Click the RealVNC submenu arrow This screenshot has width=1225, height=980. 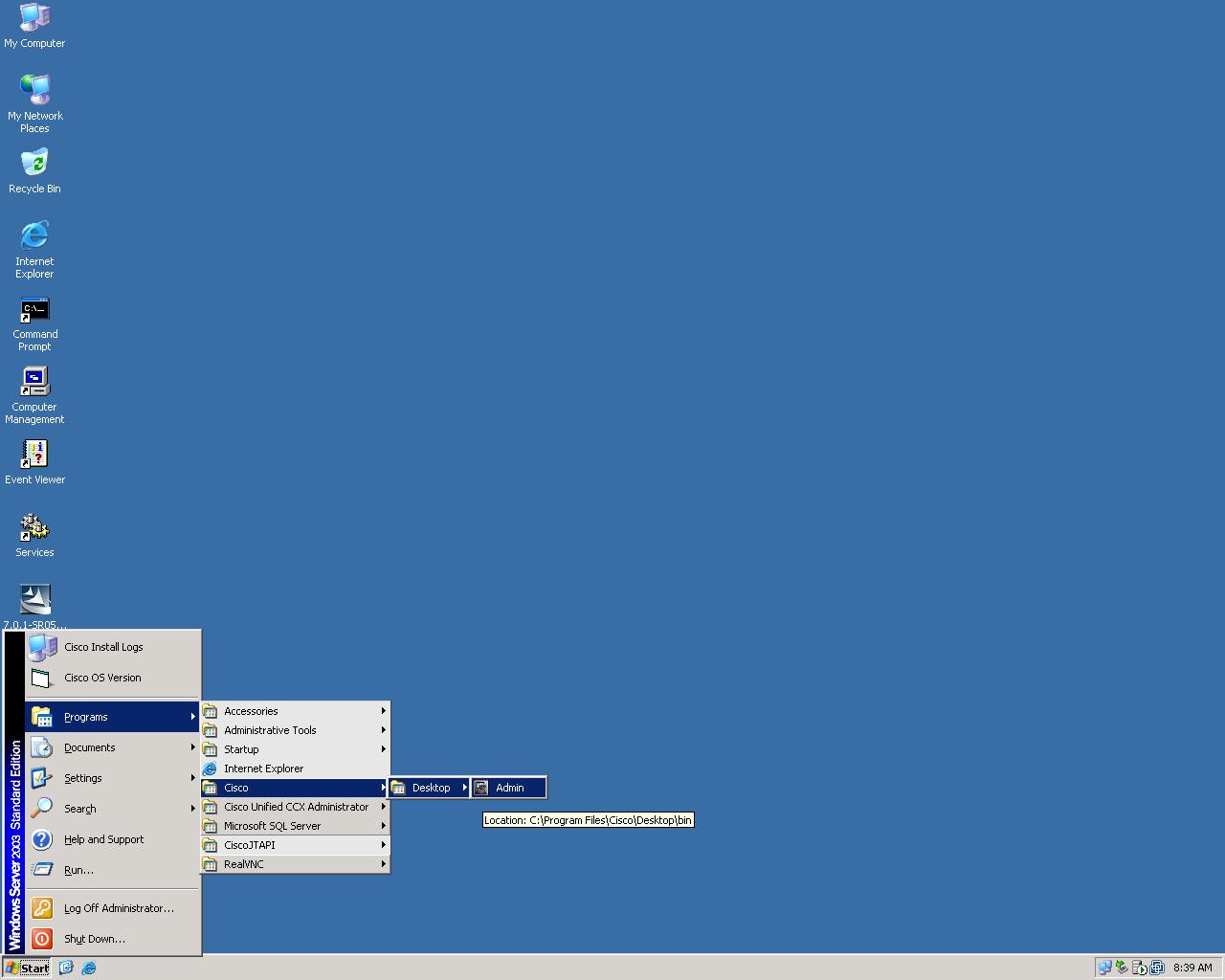point(383,864)
